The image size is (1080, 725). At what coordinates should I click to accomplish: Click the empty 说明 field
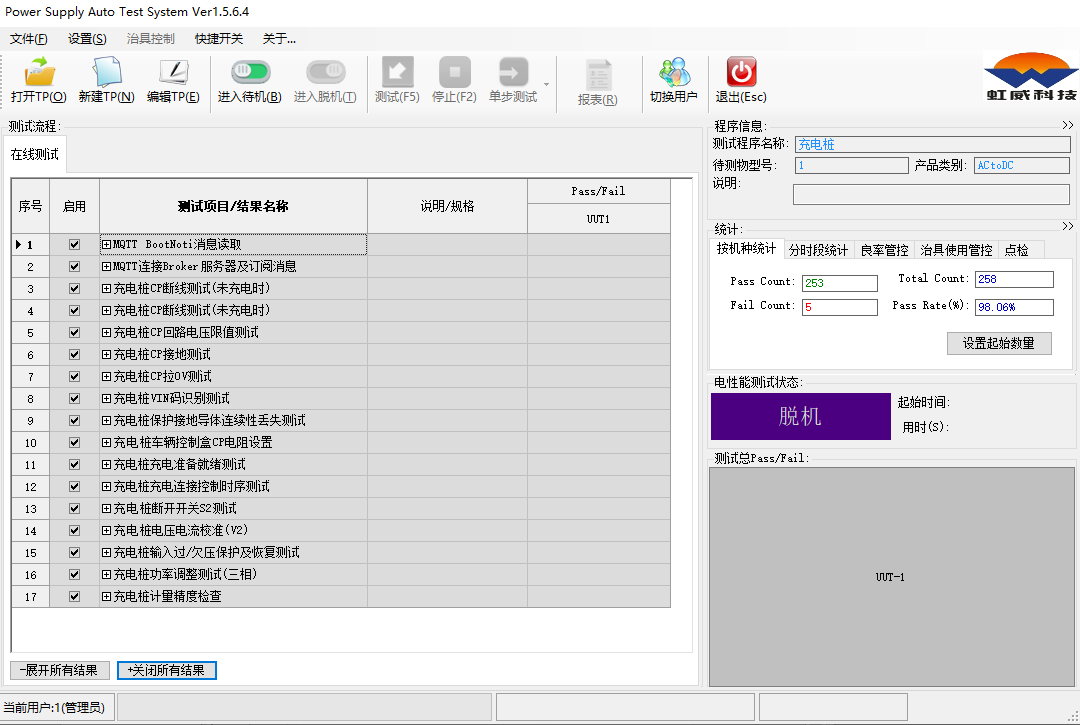(931, 195)
